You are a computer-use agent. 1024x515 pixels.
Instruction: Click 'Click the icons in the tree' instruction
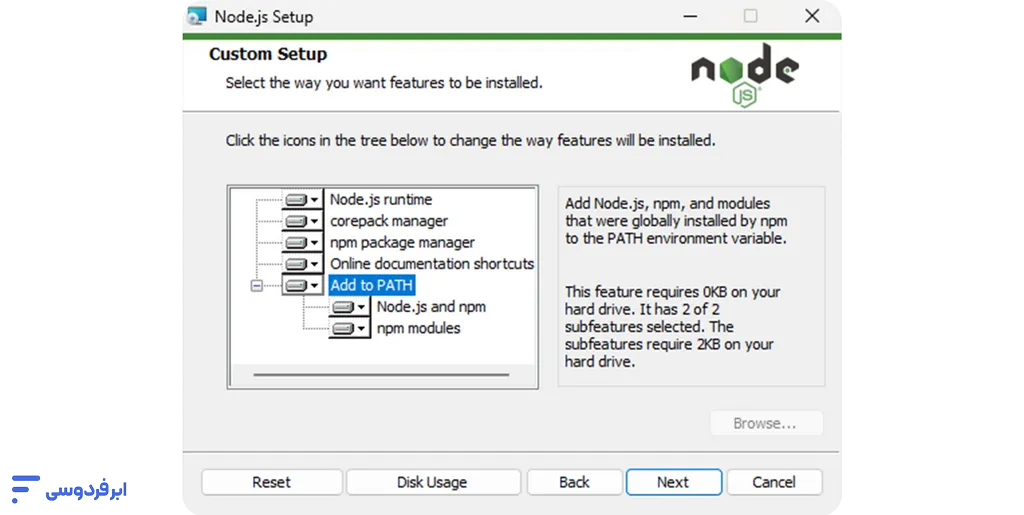470,140
